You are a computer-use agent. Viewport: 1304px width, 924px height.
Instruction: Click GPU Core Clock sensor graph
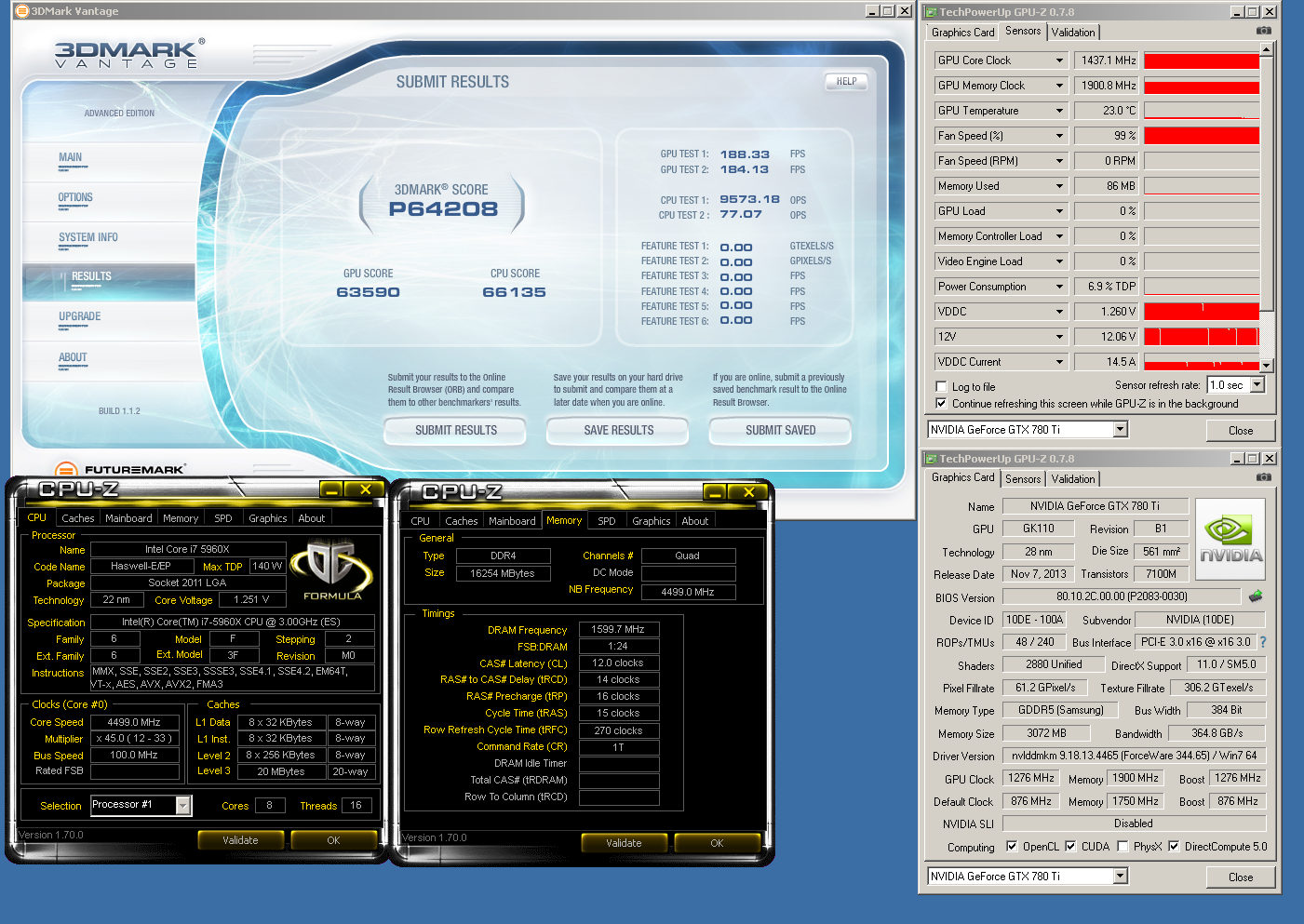pyautogui.click(x=1202, y=60)
